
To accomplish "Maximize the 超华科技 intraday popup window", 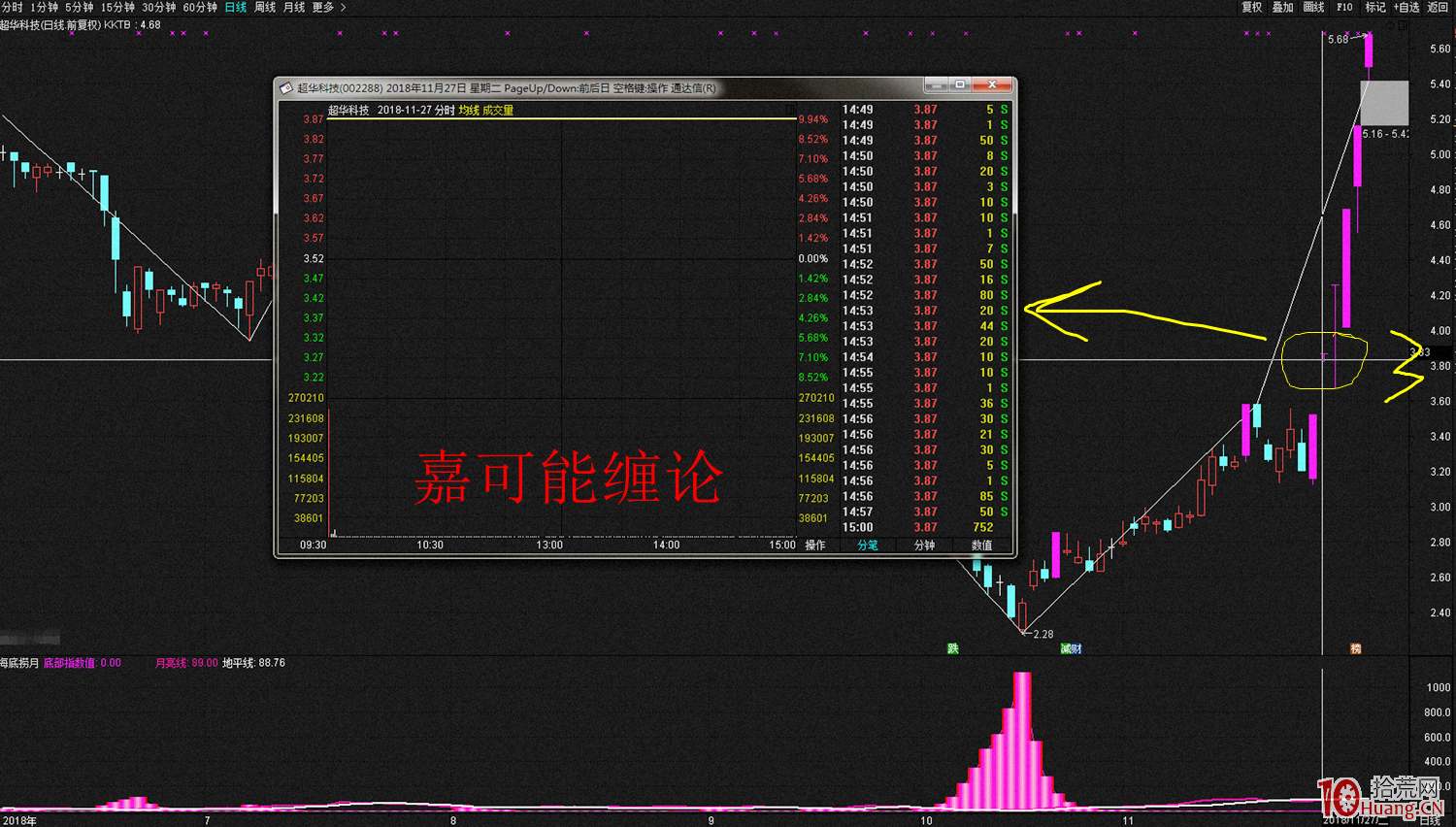I will tap(960, 85).
